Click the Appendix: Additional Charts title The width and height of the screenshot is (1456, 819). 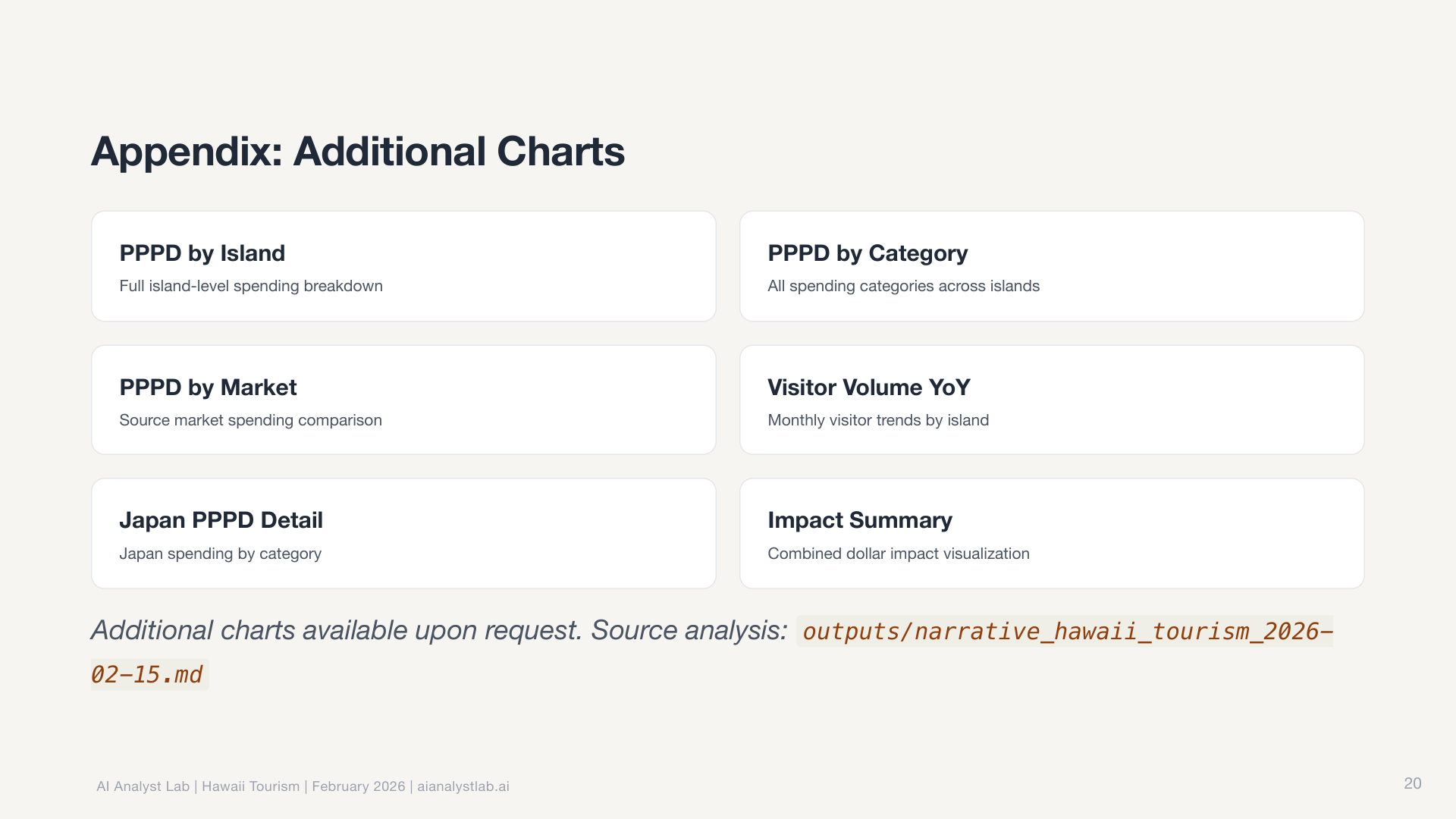click(x=357, y=152)
